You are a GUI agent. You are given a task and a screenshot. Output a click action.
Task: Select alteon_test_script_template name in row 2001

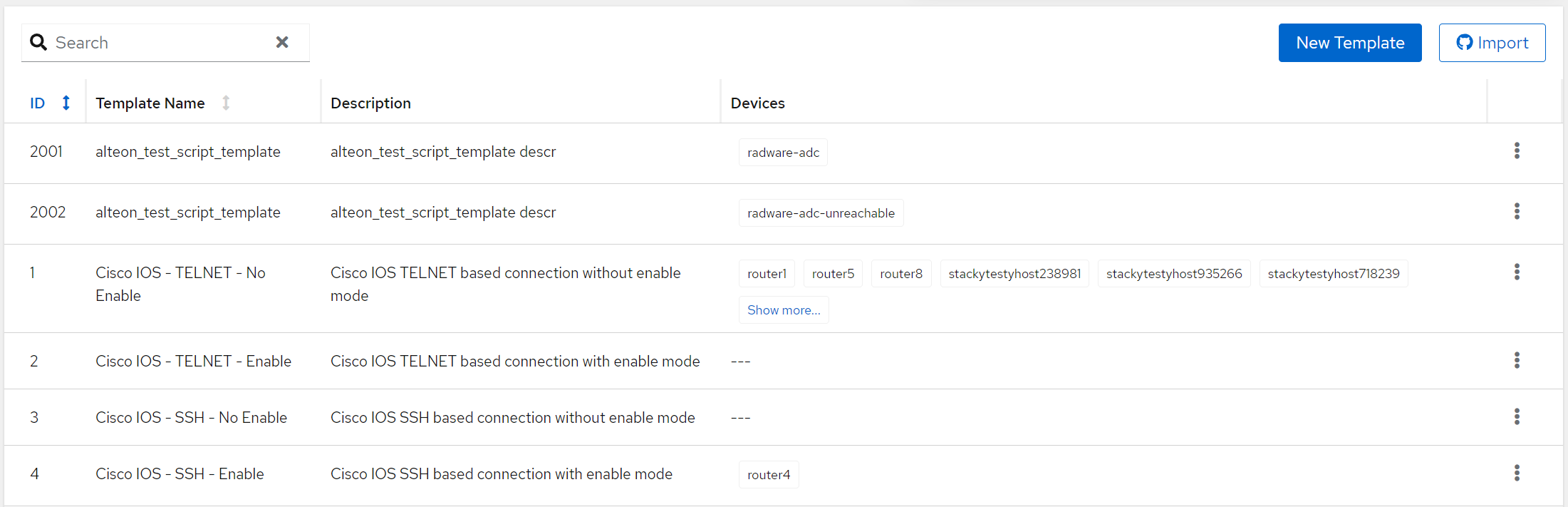click(x=188, y=152)
